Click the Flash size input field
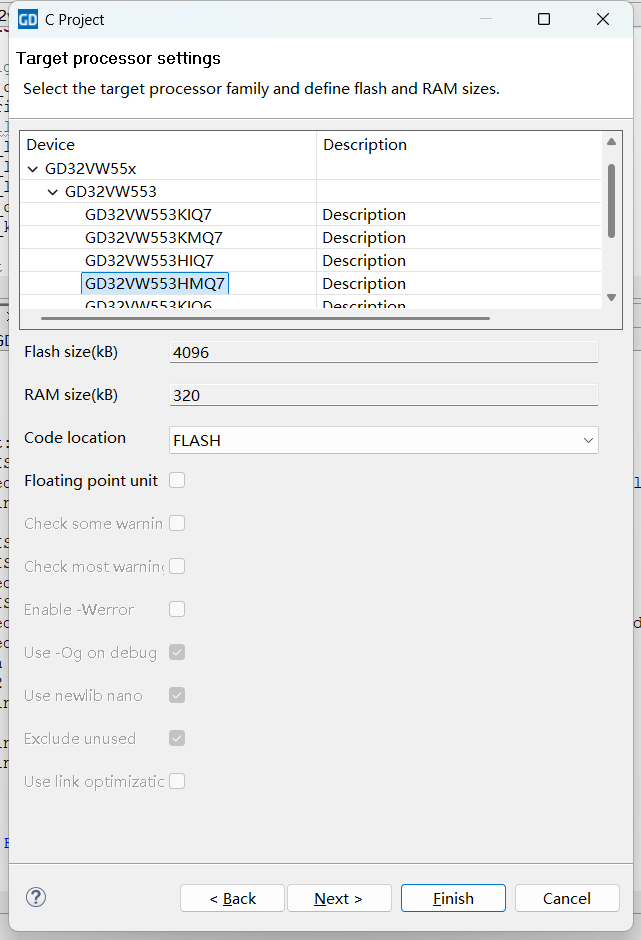Viewport: 641px width, 940px height. tap(384, 352)
